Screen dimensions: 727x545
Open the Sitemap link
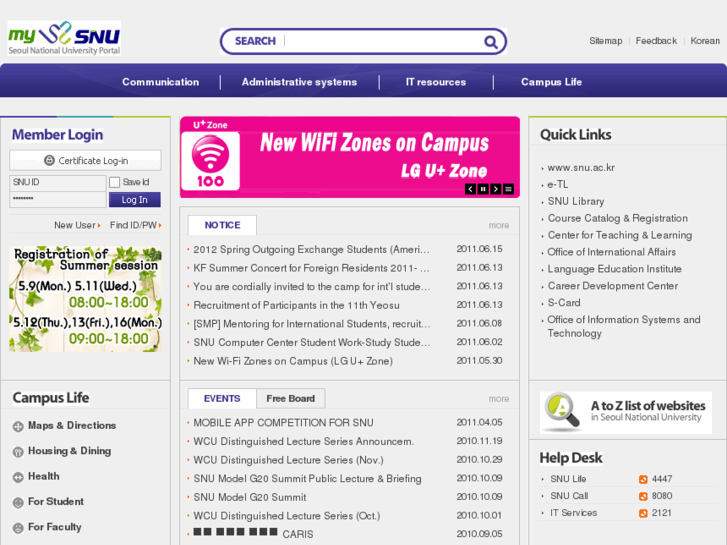click(x=606, y=41)
